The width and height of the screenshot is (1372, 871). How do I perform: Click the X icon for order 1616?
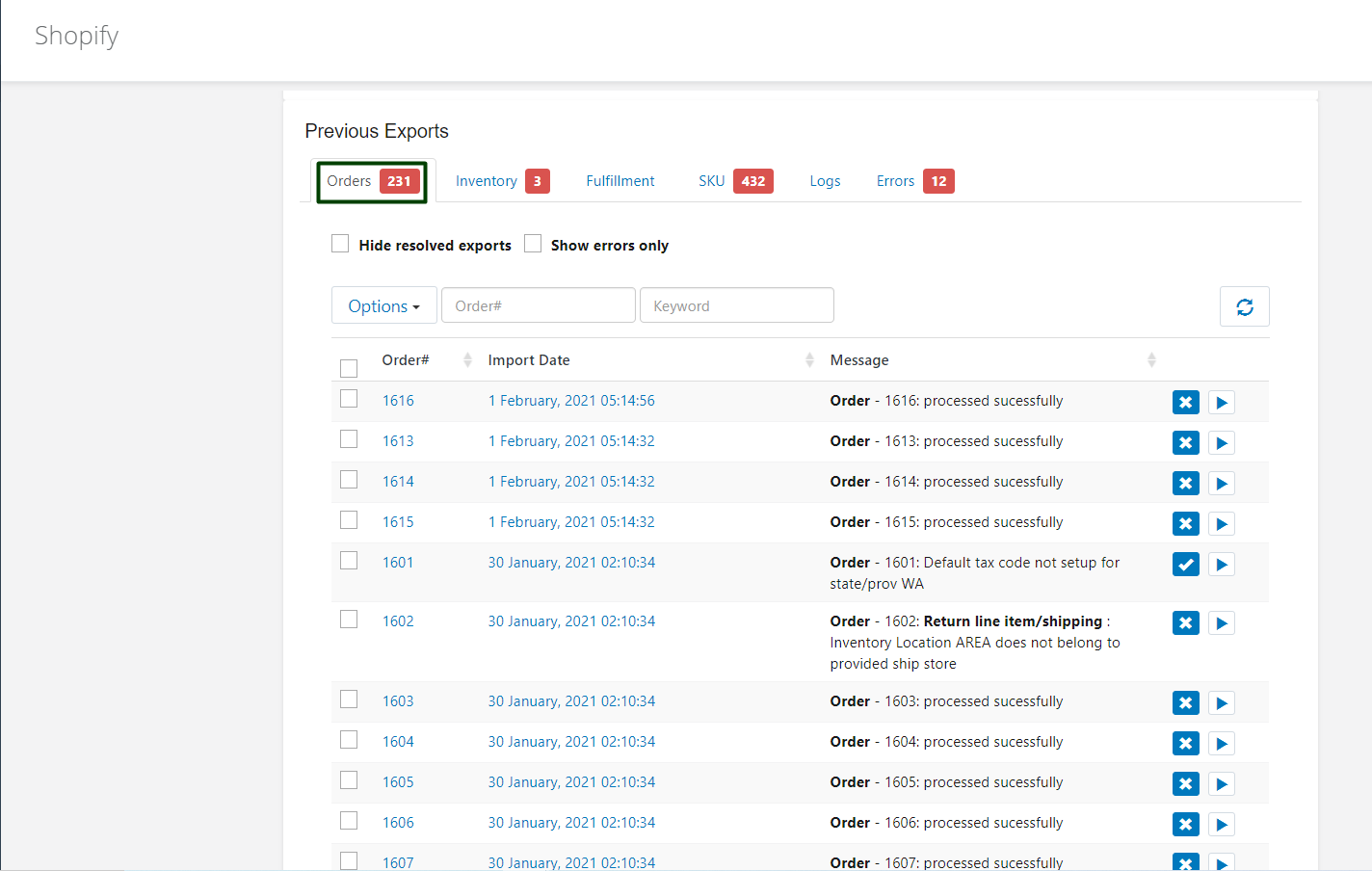pyautogui.click(x=1185, y=403)
